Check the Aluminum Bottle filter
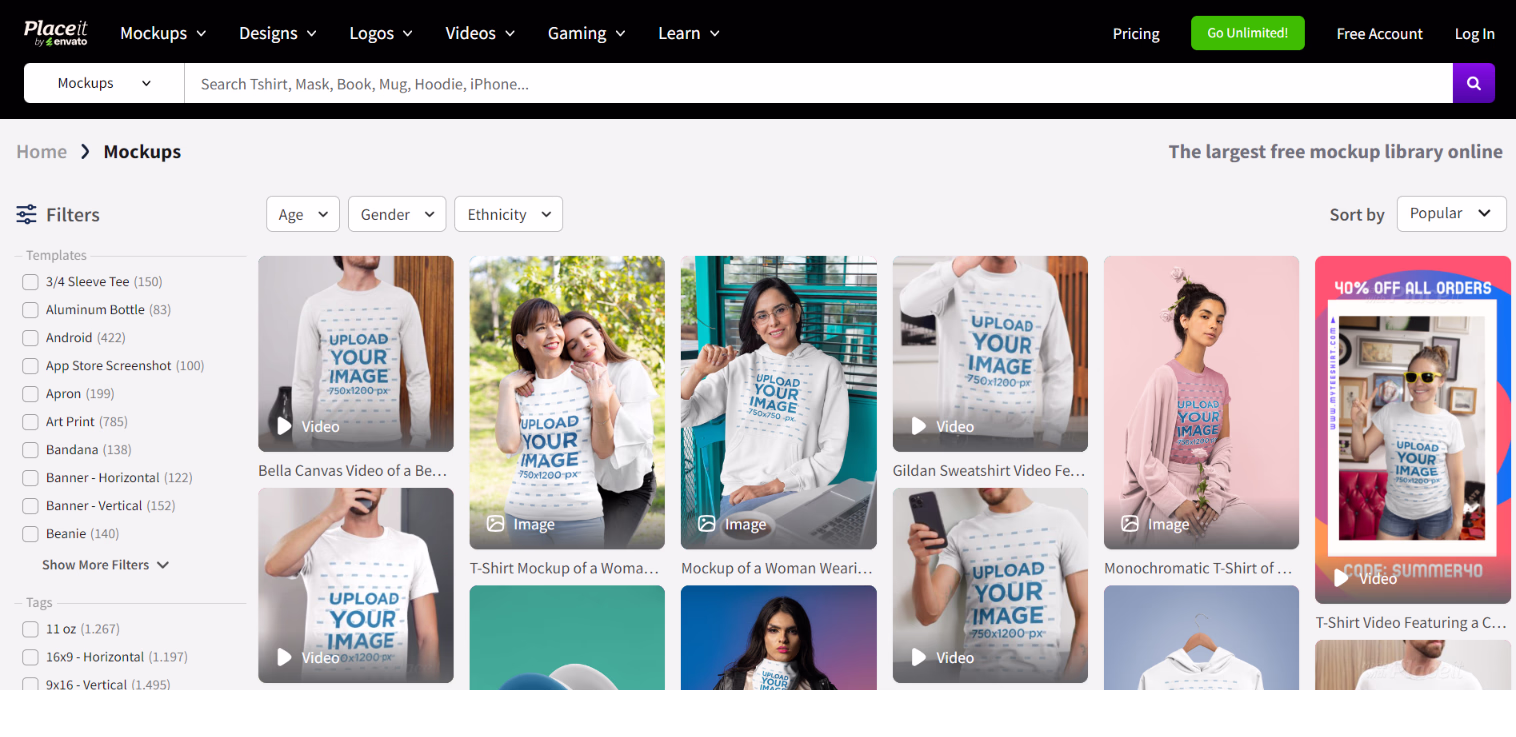 click(30, 310)
